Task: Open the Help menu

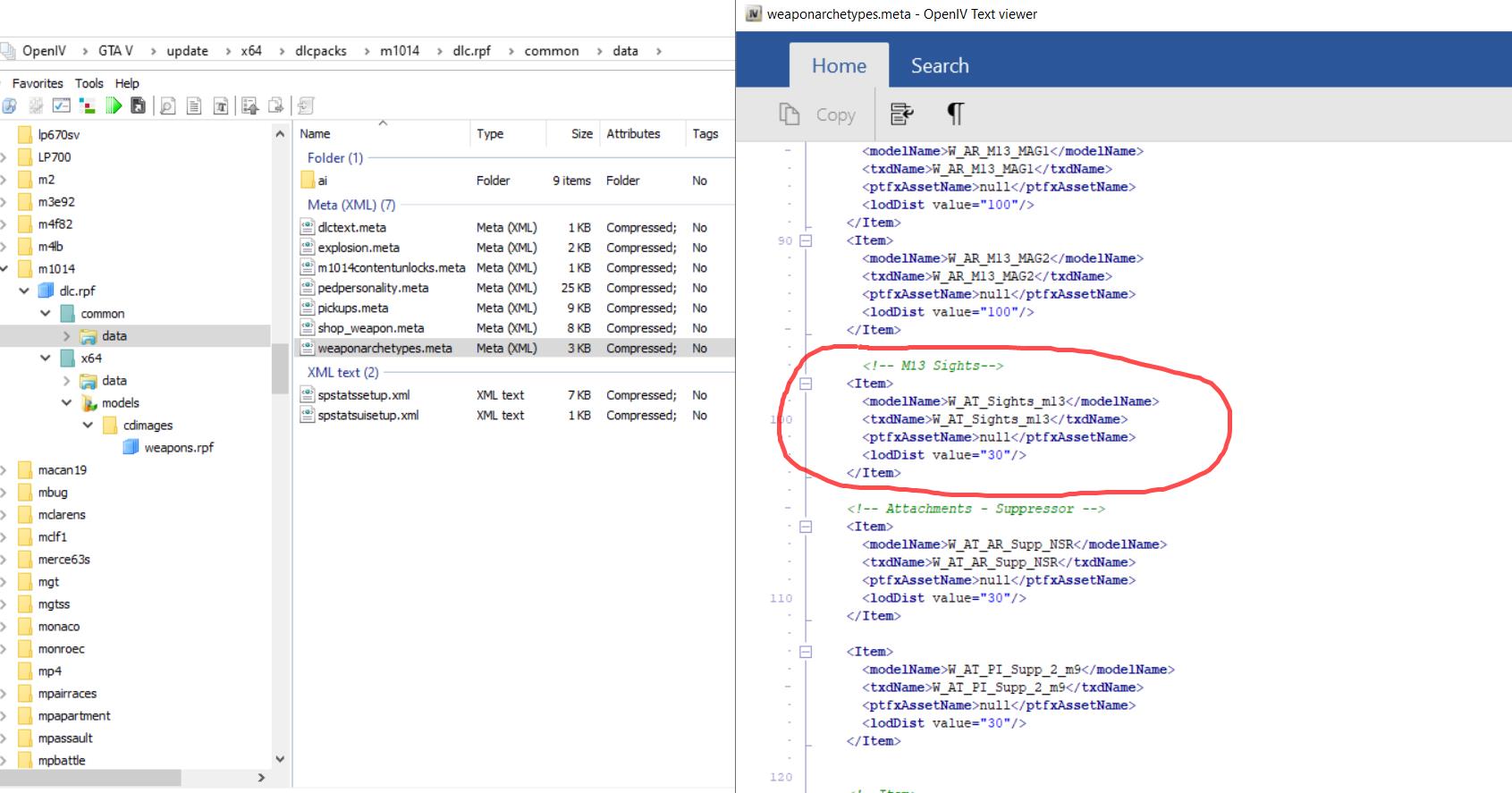Action: coord(127,83)
